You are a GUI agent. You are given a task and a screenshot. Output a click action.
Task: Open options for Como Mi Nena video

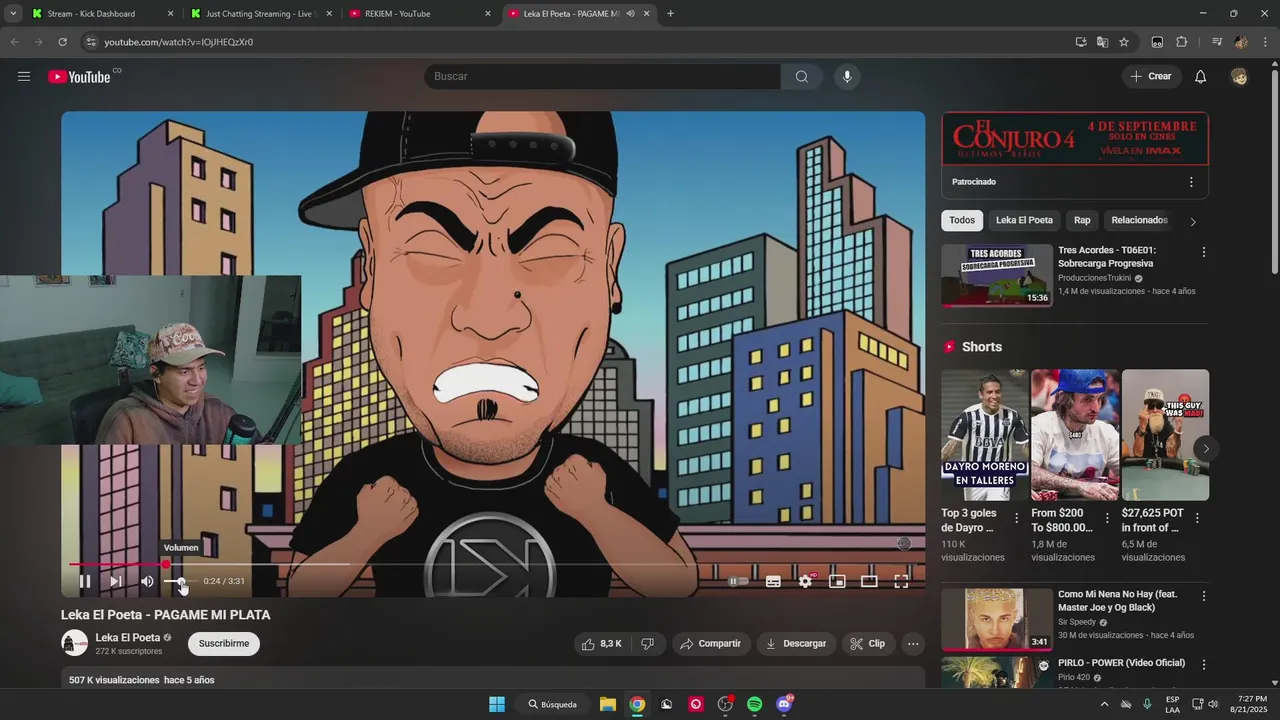[x=1204, y=596]
